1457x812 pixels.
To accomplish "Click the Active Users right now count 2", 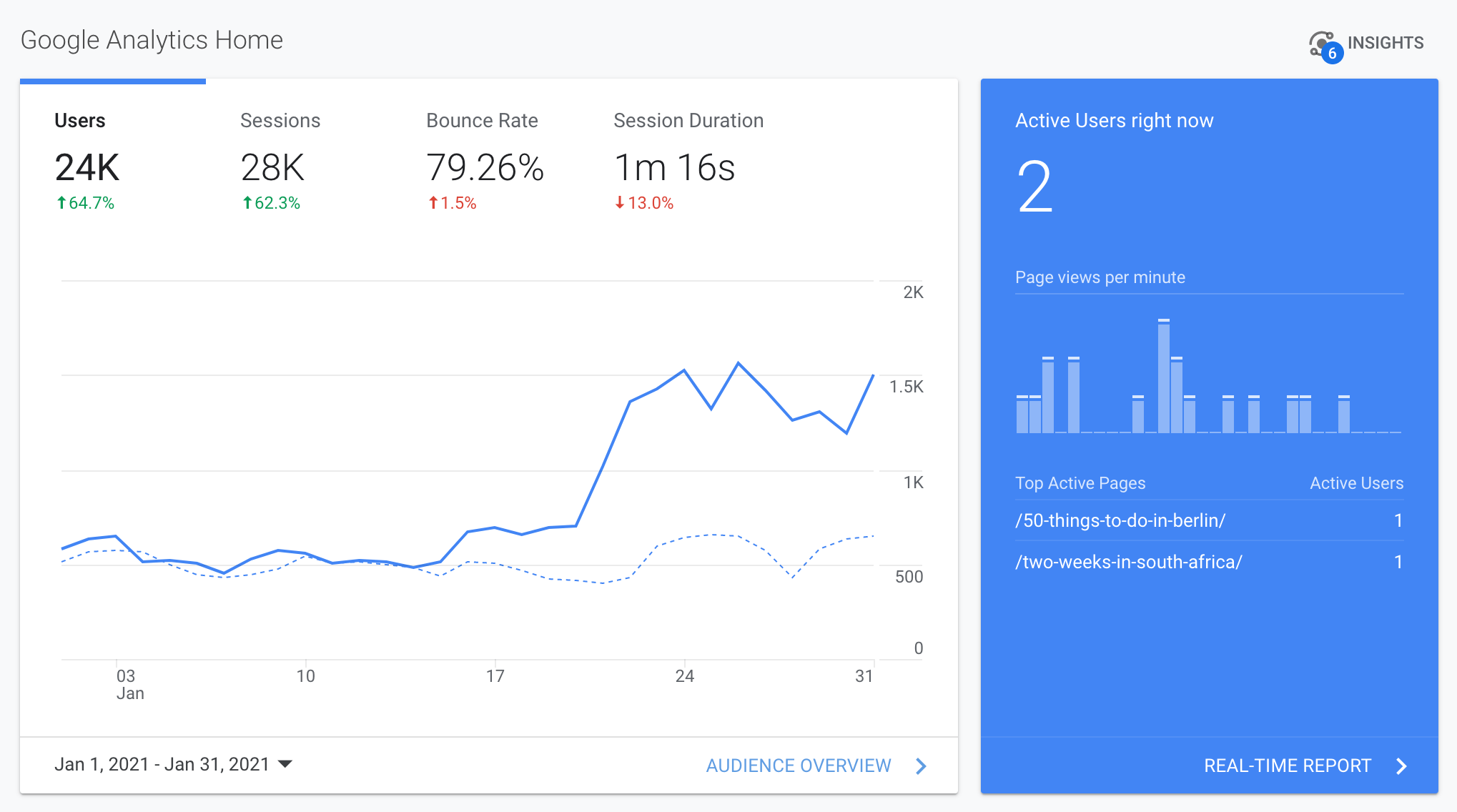I will tap(1035, 187).
